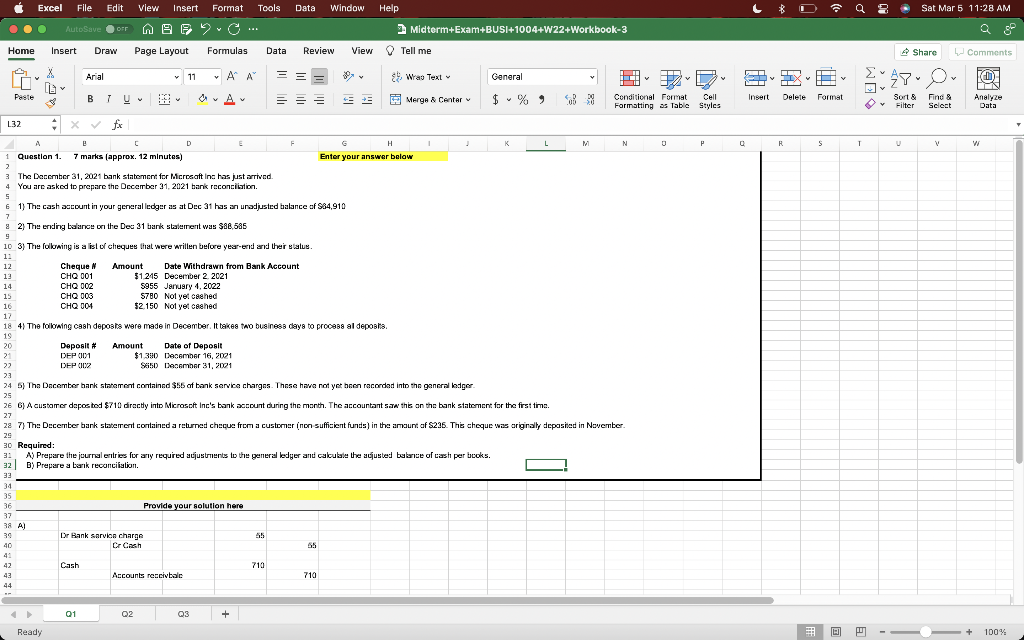Click the Delete cells icon
The height and width of the screenshot is (640, 1024).
click(x=790, y=77)
